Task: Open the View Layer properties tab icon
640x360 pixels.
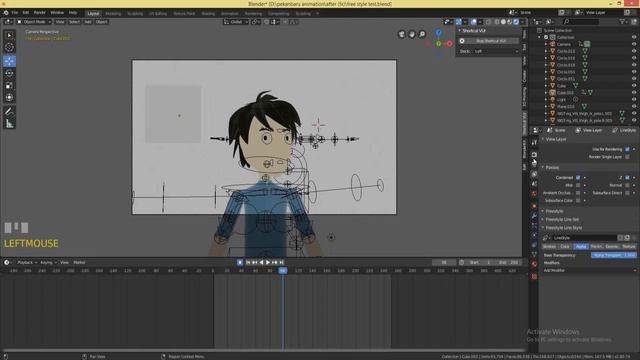Action: 534,174
